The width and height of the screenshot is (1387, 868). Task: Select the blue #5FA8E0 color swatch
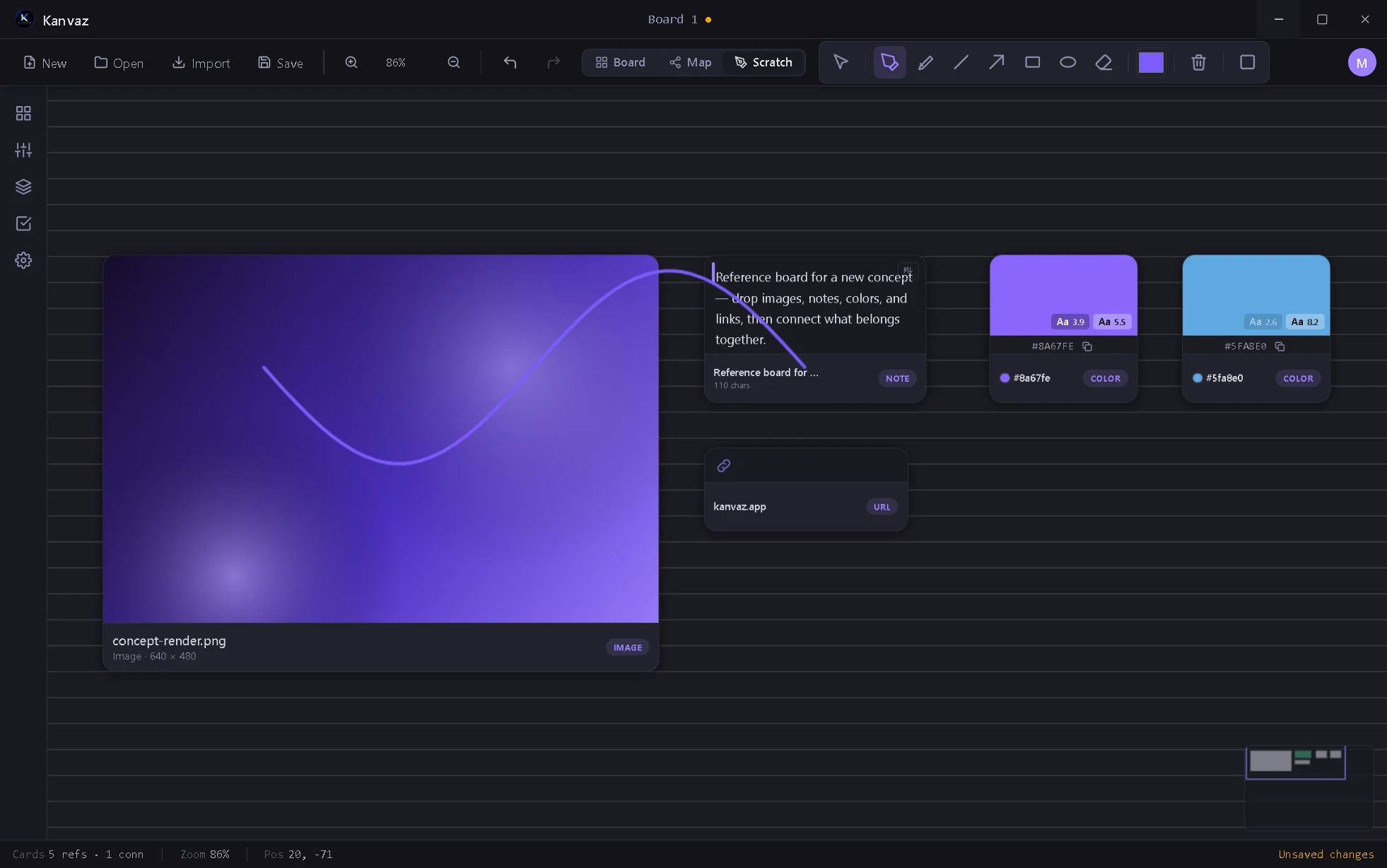point(1256,295)
